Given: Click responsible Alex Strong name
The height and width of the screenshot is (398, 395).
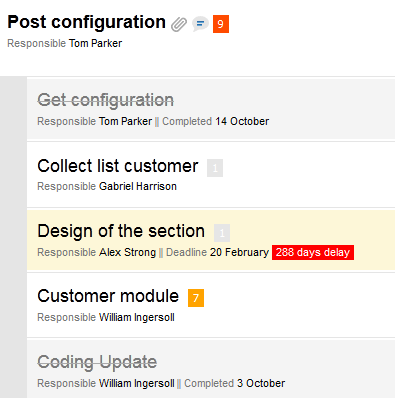Looking at the screenshot, I should pyautogui.click(x=127, y=252).
